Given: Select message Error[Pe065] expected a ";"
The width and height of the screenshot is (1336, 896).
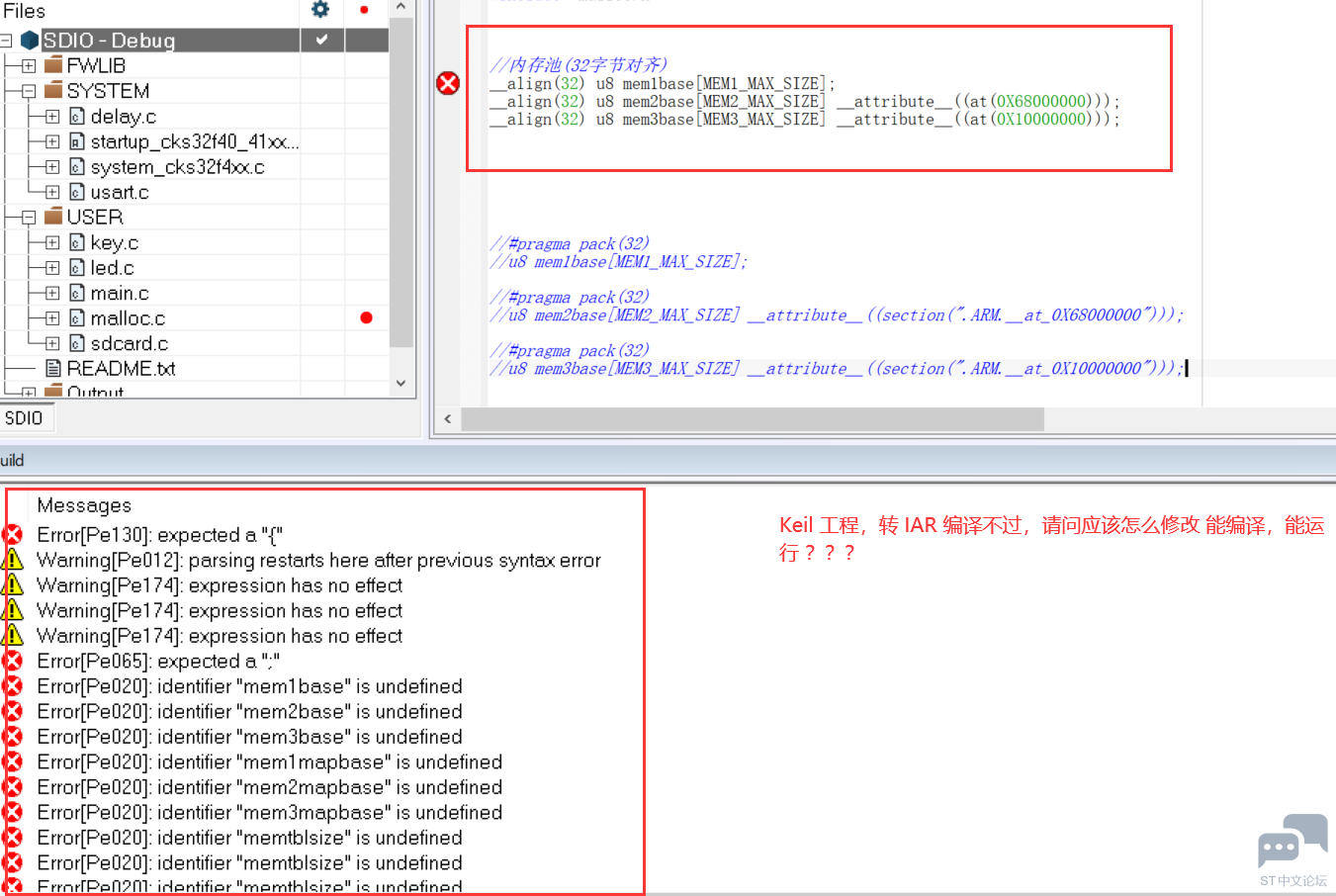Looking at the screenshot, I should pyautogui.click(x=158, y=661).
